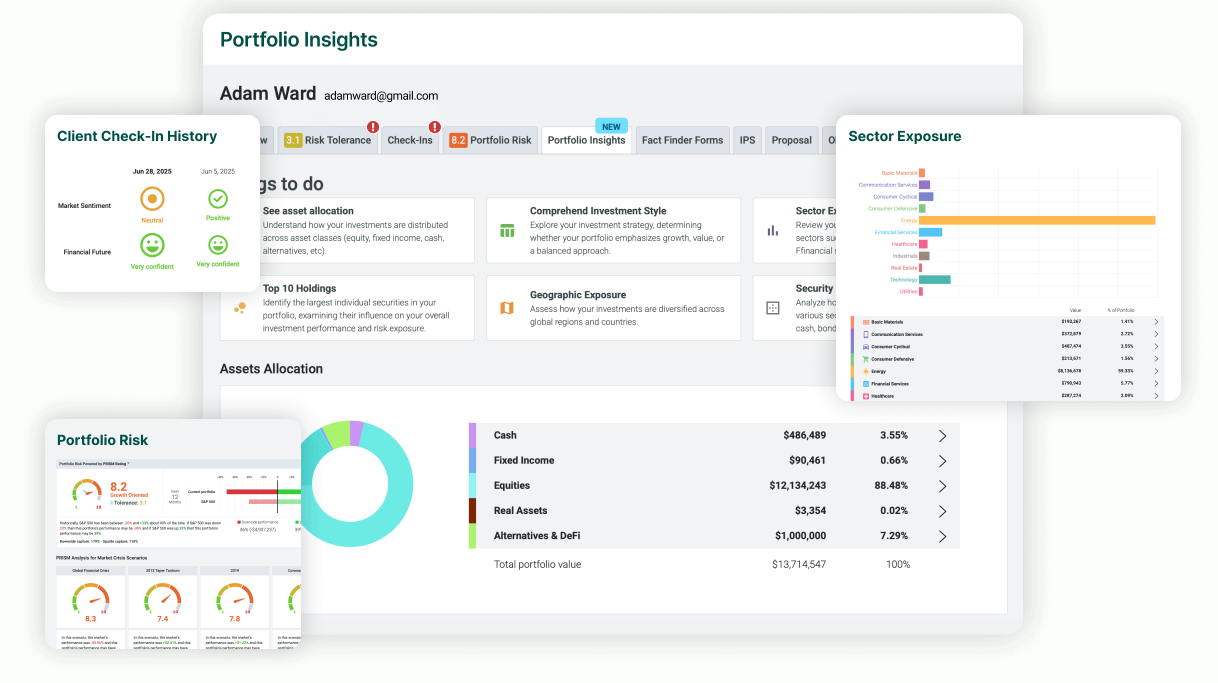Click the Basic Materials sector icon in table
Viewport: 1218px width, 683px height.
[865, 322]
